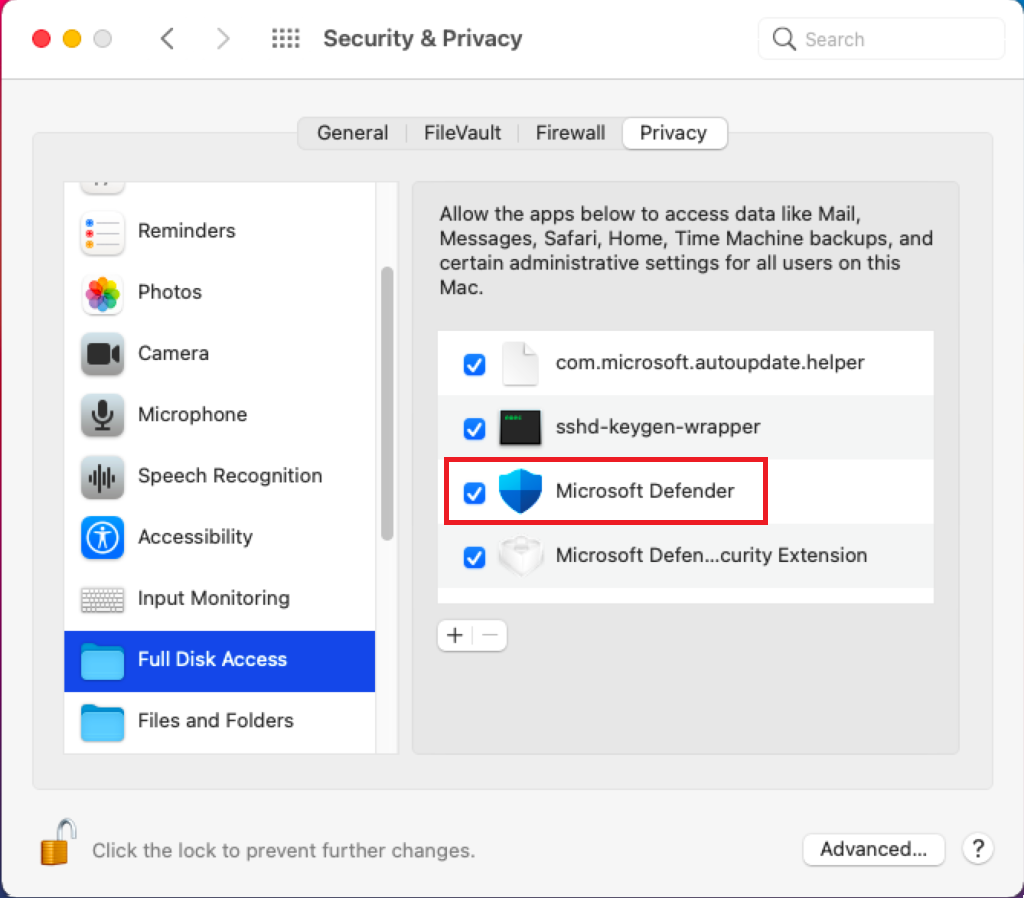Open the show-all preferences grid icon

tap(285, 39)
